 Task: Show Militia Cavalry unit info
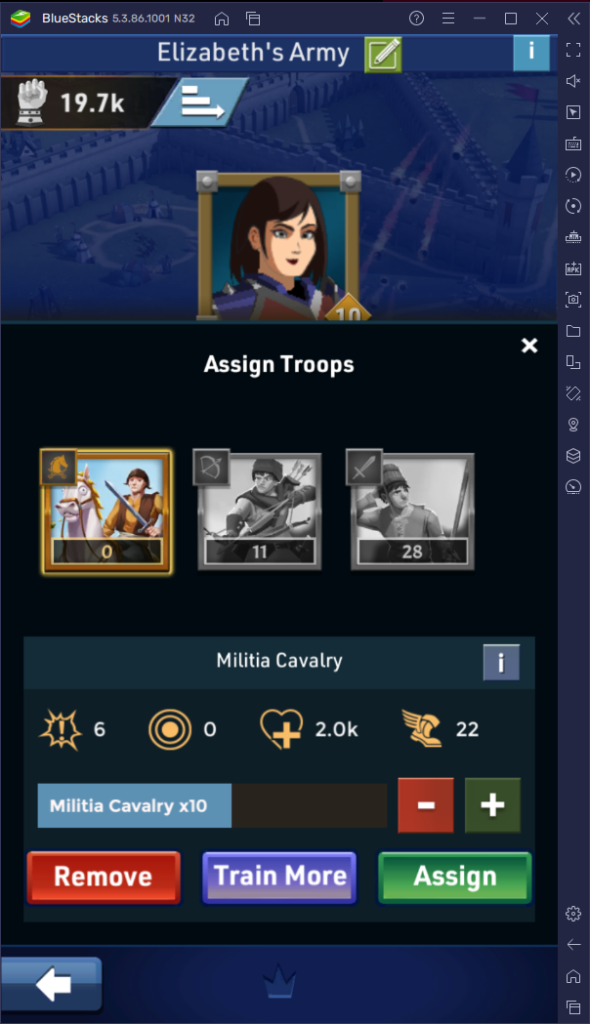click(501, 662)
